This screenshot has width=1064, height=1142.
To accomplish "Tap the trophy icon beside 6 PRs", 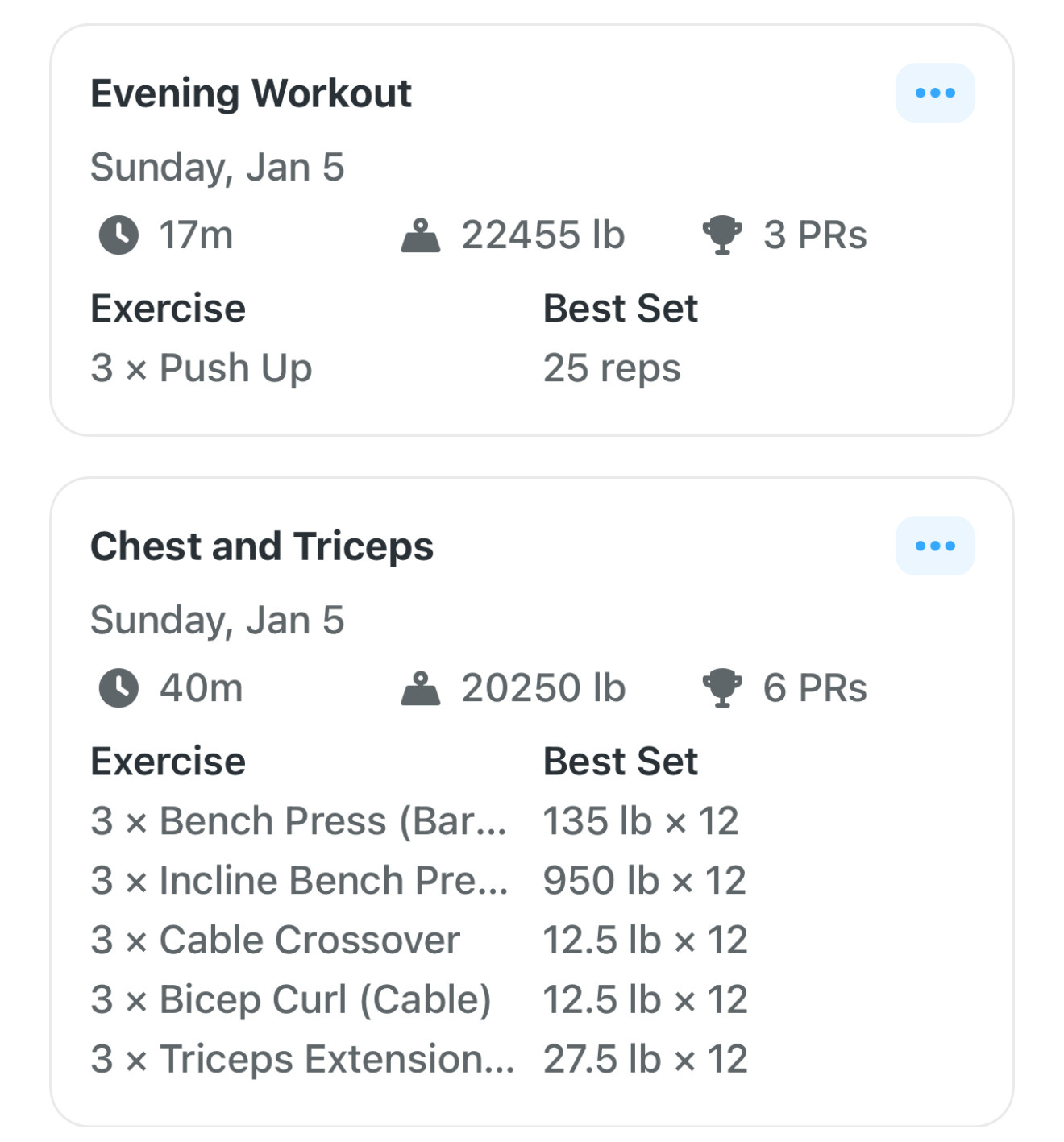I will click(x=722, y=688).
